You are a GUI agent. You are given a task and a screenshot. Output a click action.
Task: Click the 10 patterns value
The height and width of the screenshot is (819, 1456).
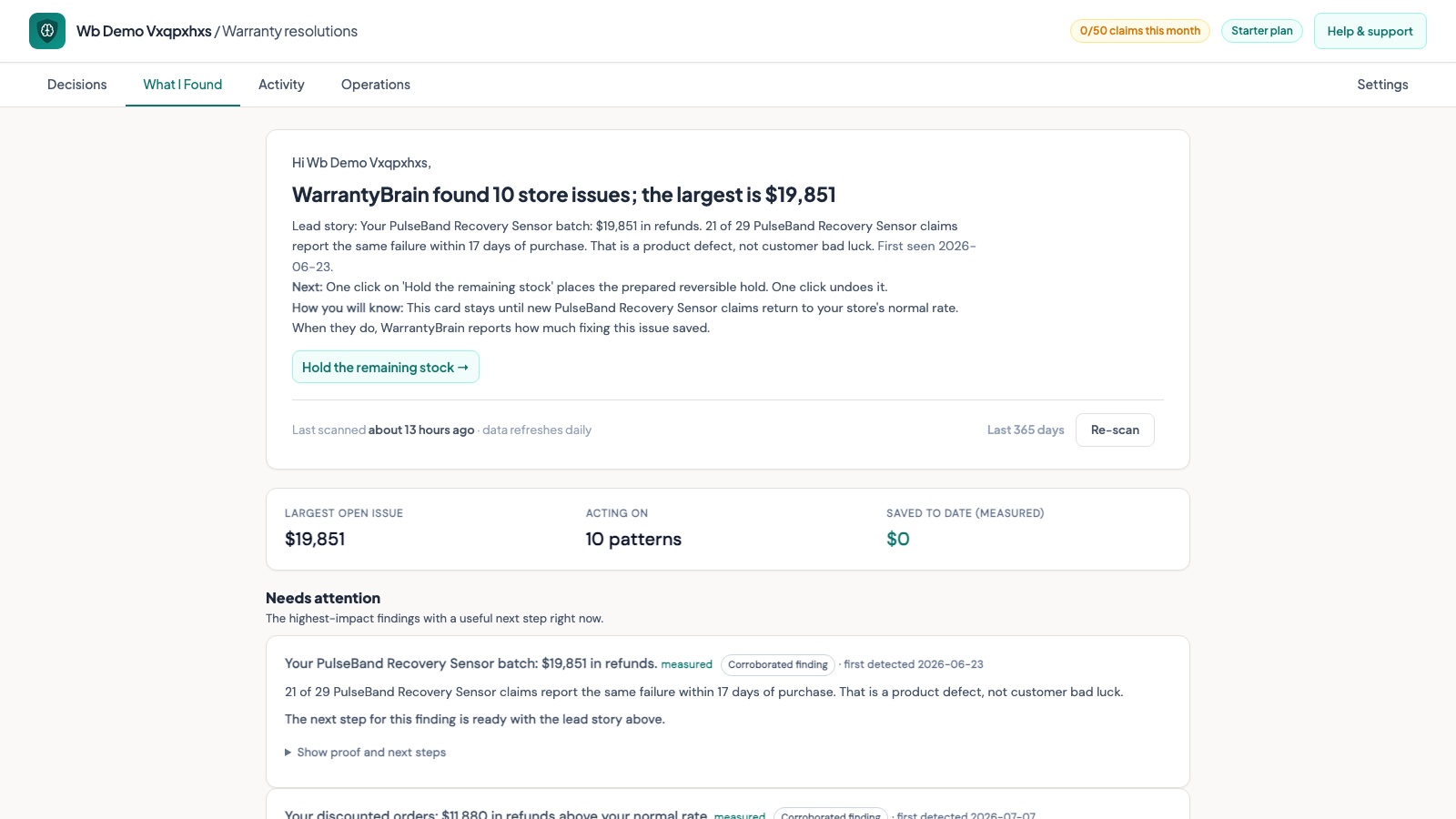(633, 539)
